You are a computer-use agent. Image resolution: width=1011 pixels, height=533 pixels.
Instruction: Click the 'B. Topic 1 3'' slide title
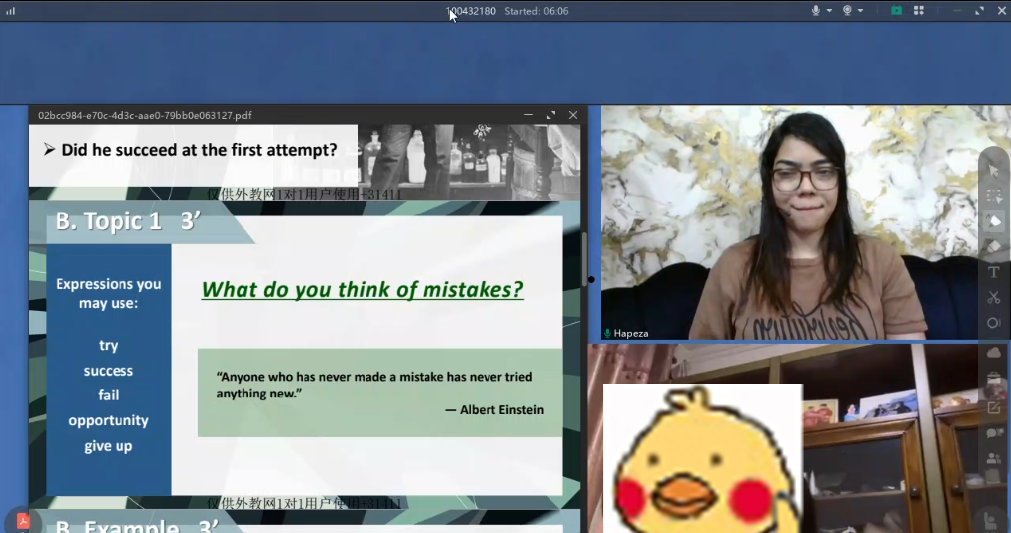tap(128, 221)
